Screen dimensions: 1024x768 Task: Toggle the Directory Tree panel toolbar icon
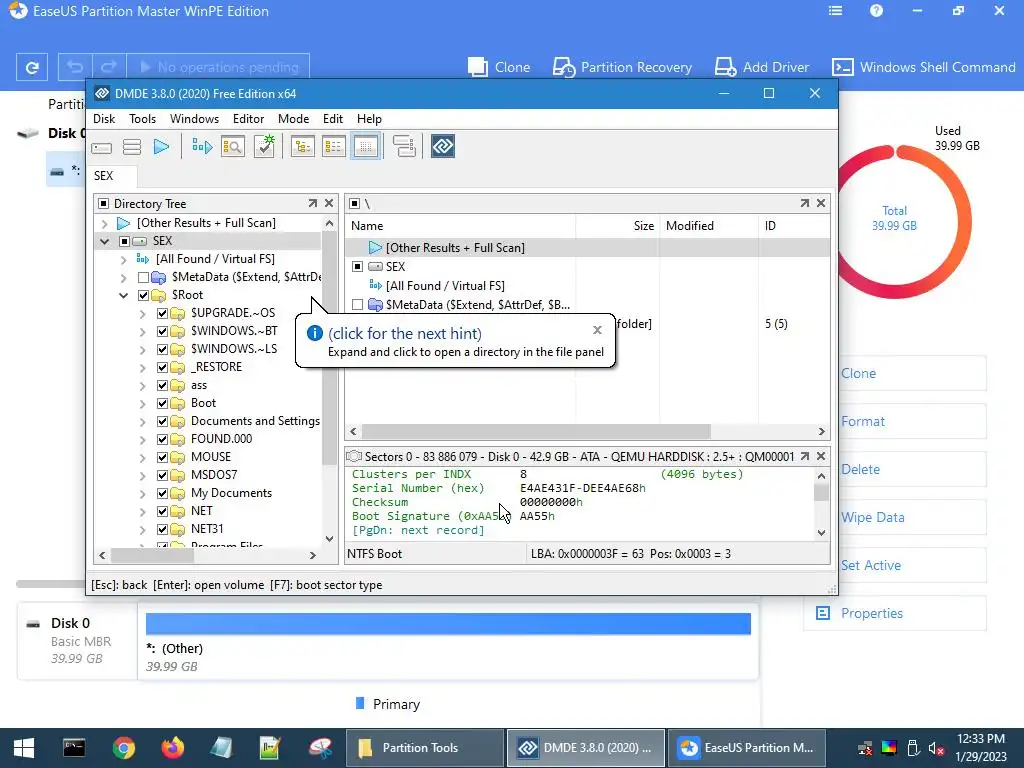click(x=302, y=146)
